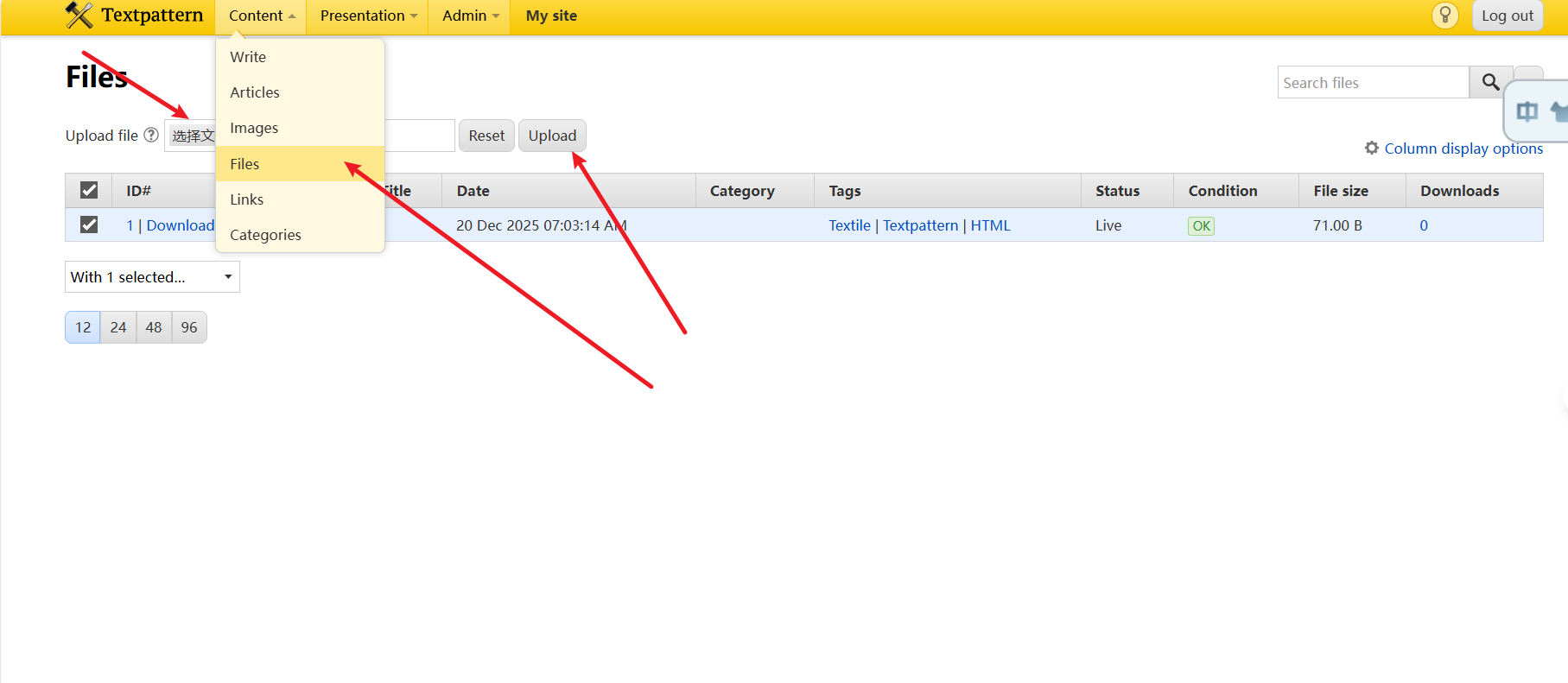Click the Log out button
This screenshot has height=683, width=1568.
(1507, 16)
